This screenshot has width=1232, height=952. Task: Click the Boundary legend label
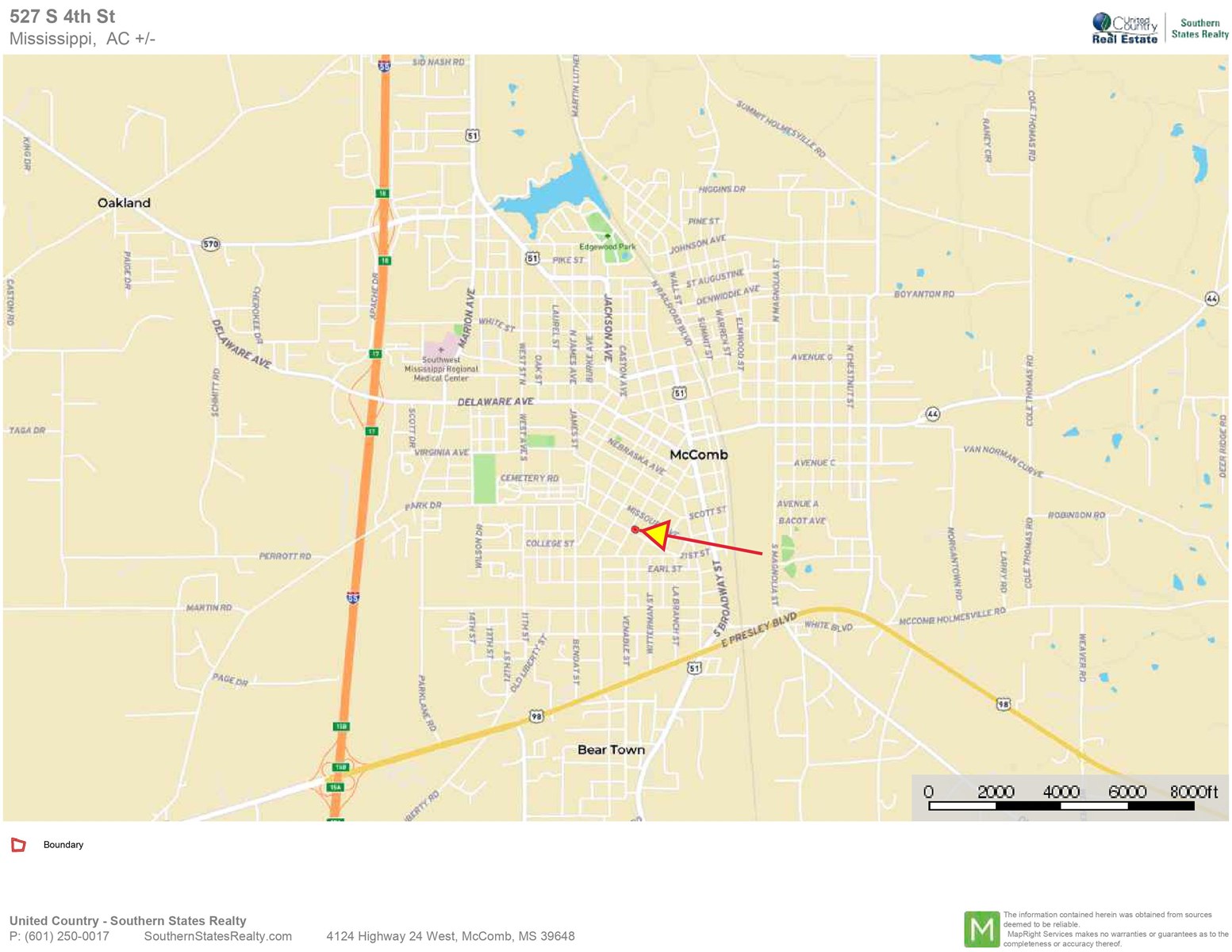point(63,845)
